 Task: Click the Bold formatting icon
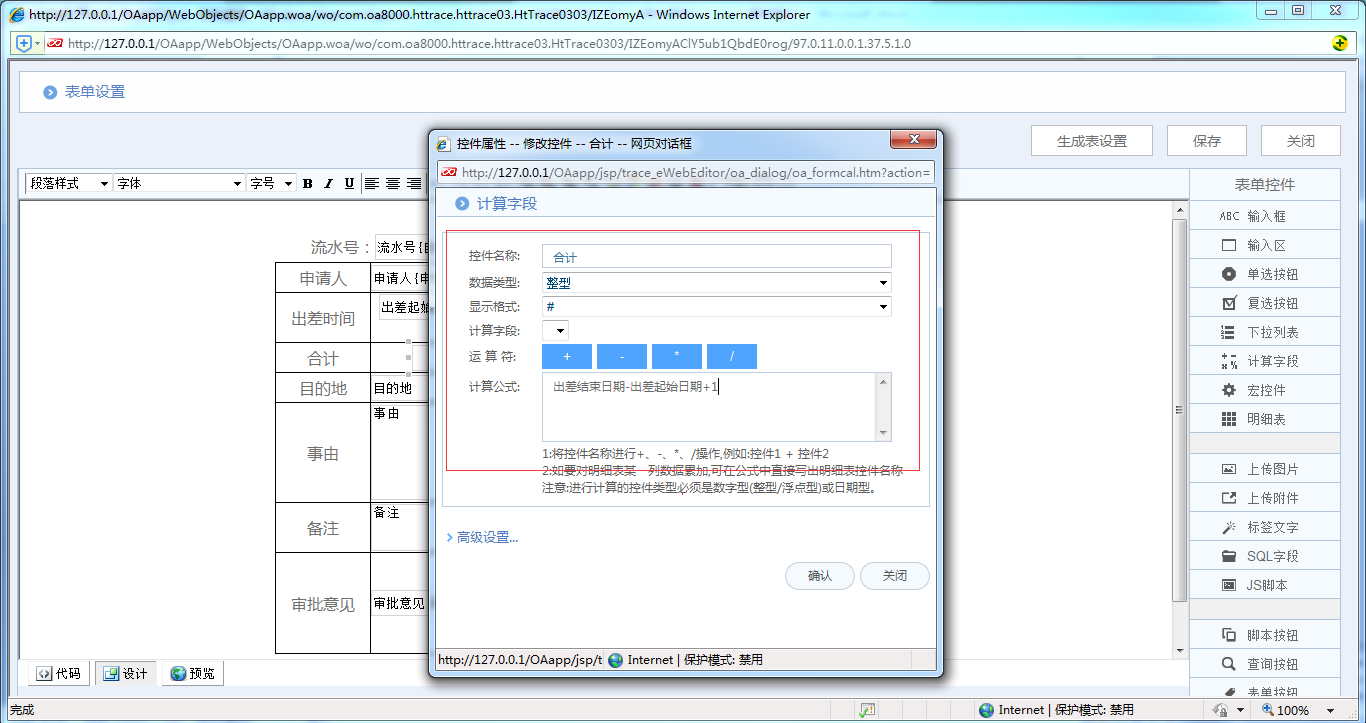coord(308,184)
